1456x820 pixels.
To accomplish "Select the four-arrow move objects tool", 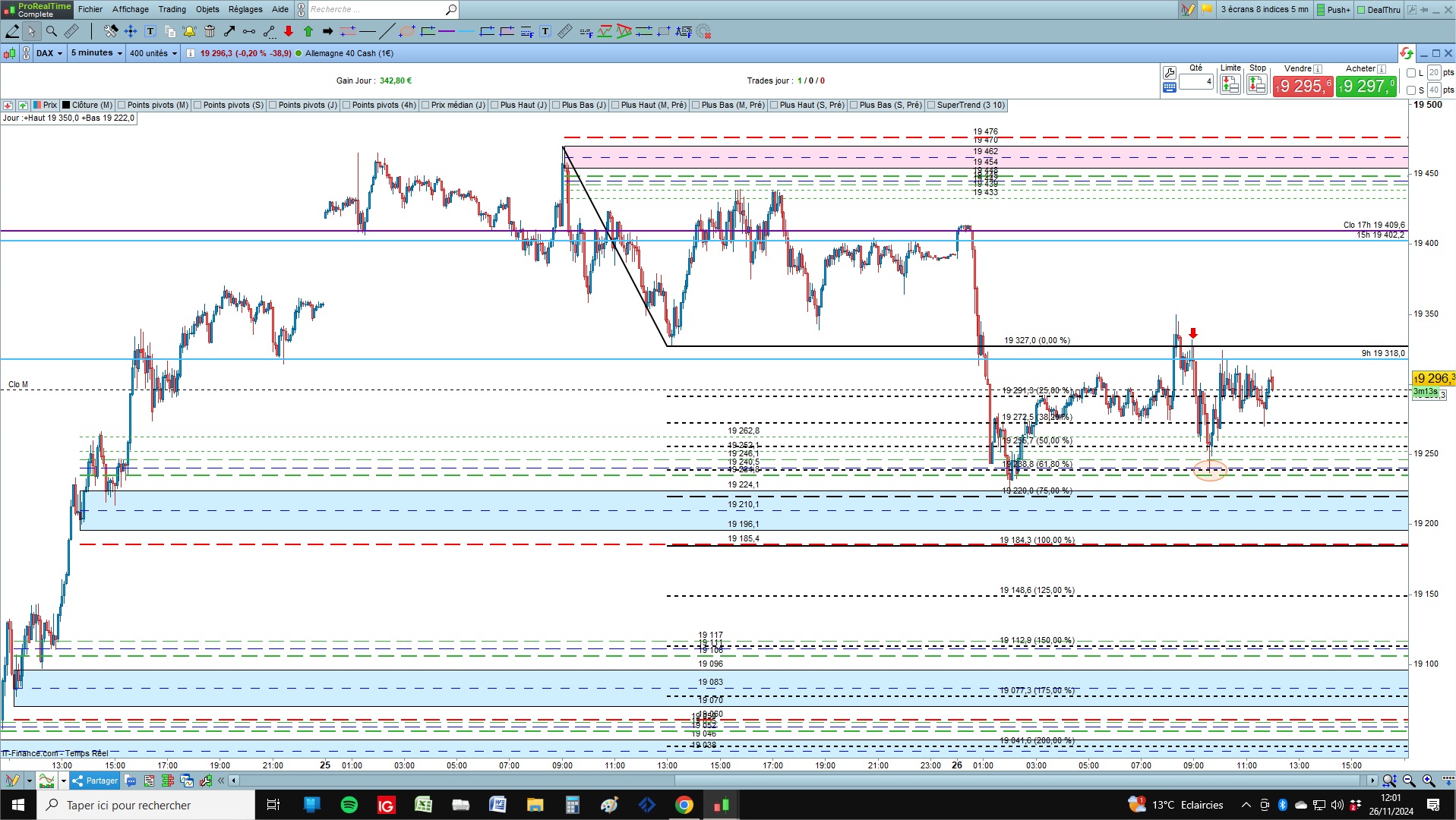I will 131,31.
